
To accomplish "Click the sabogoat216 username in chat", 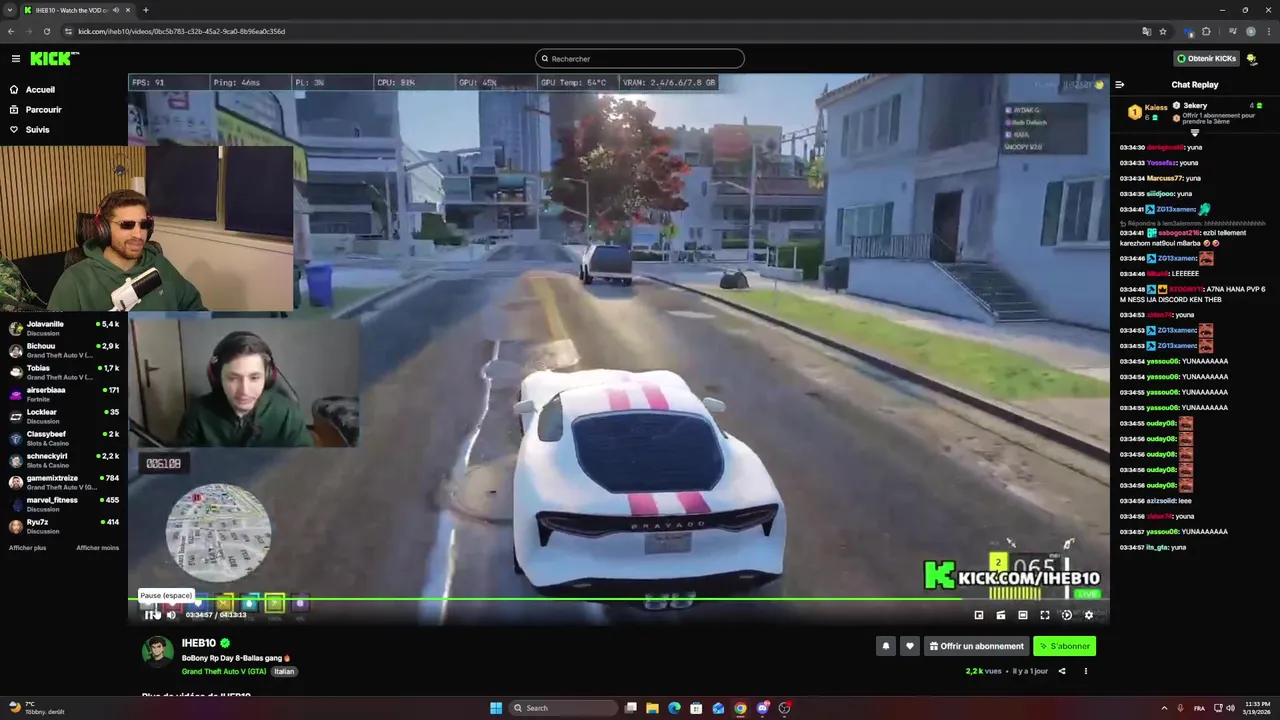I will 1179,232.
